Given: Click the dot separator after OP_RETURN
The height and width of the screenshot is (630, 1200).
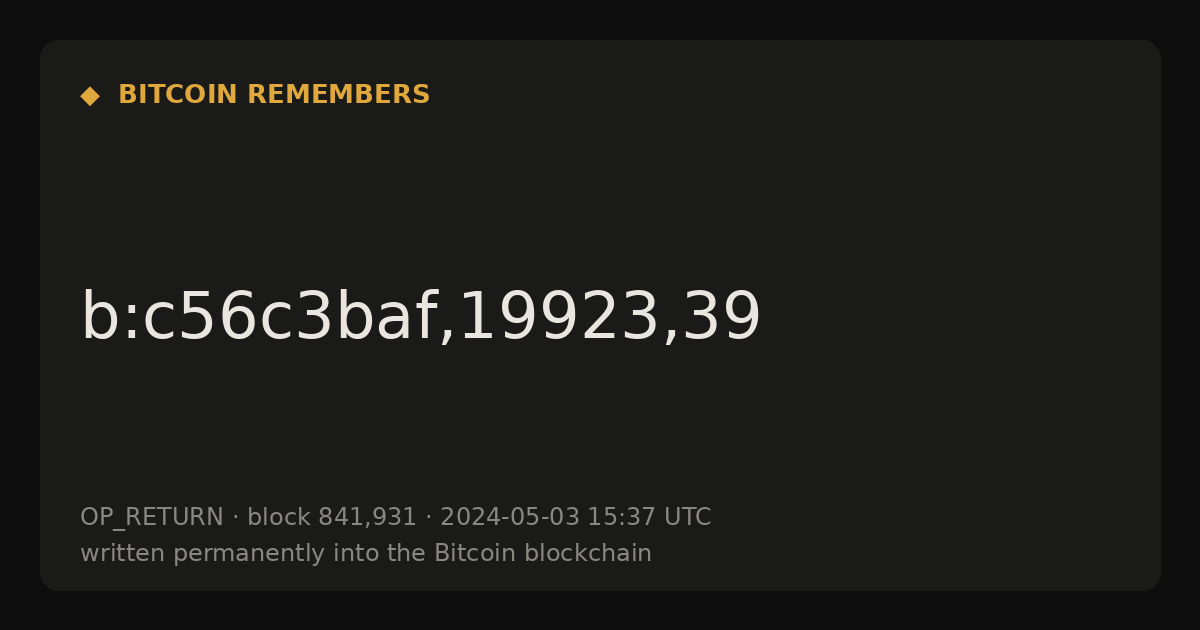Looking at the screenshot, I should pyautogui.click(x=236, y=518).
